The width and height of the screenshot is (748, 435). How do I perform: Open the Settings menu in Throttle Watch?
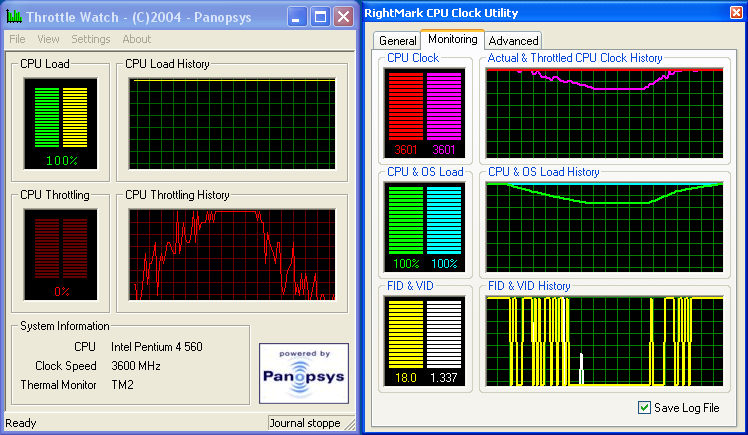pyautogui.click(x=91, y=39)
